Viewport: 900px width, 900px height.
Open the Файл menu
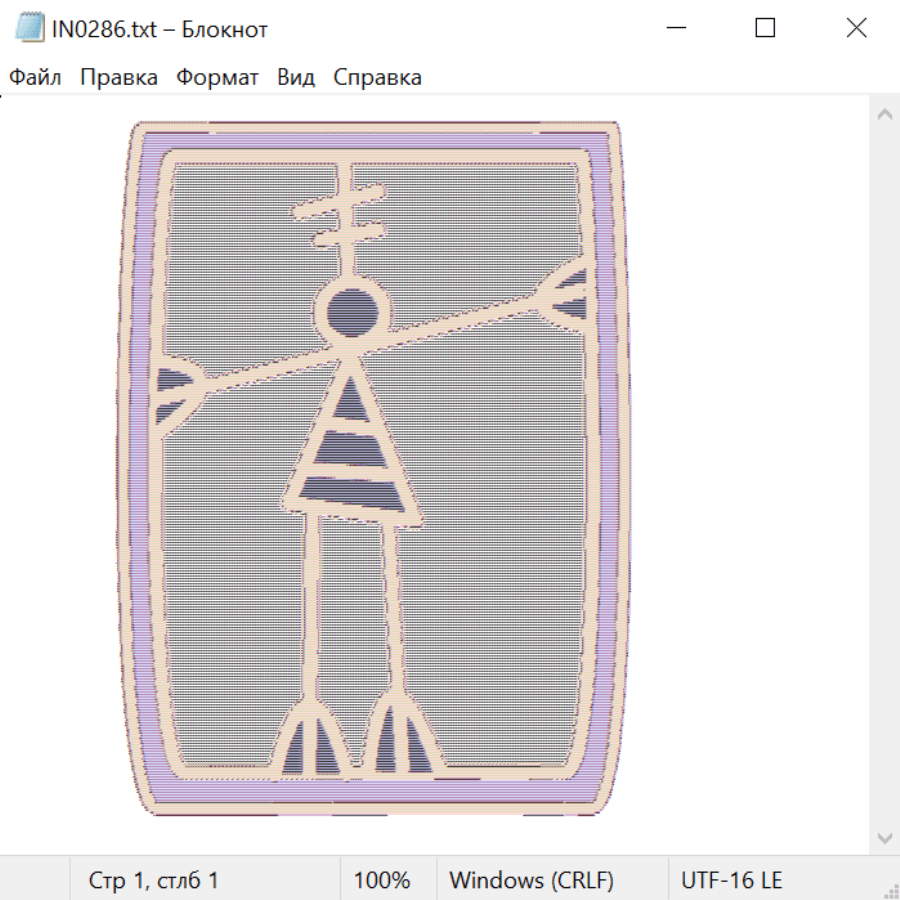coord(35,77)
